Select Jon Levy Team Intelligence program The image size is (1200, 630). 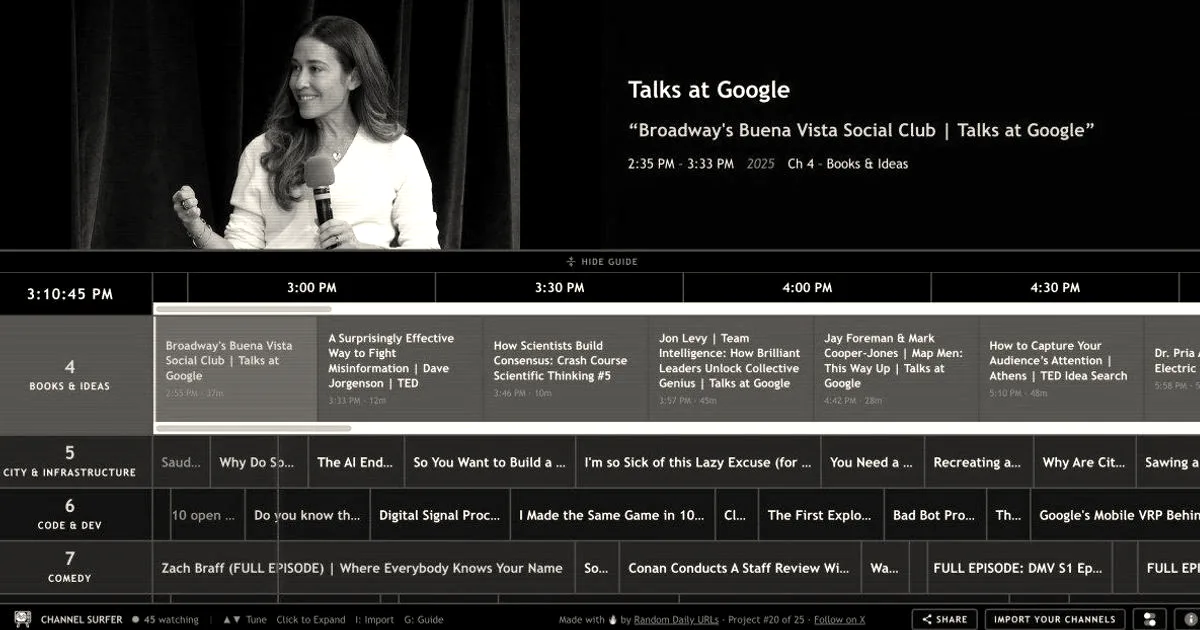(731, 368)
